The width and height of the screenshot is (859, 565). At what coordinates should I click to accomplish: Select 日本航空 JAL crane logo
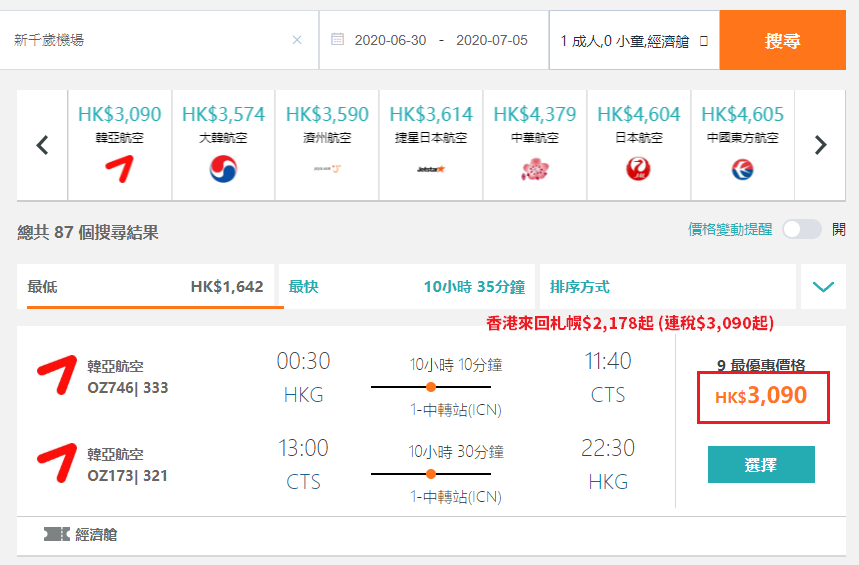click(638, 169)
